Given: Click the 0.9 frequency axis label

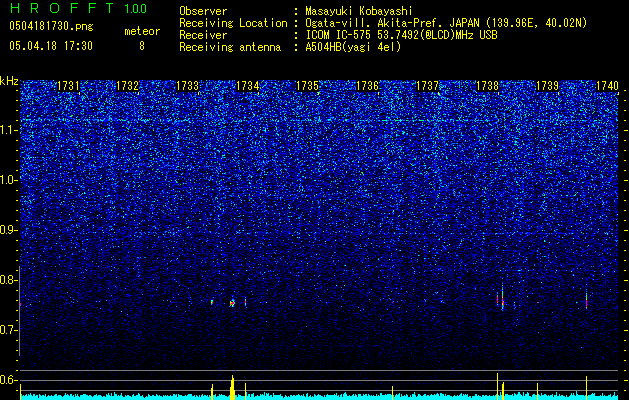Looking at the screenshot, I should click(8, 230).
